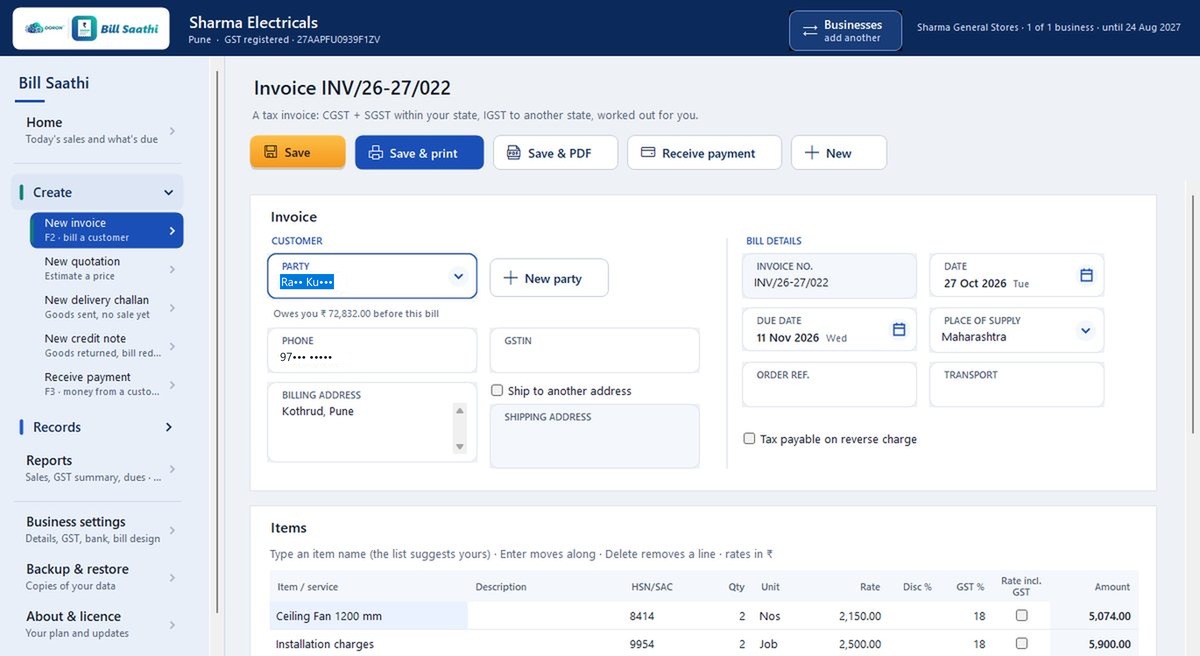This screenshot has width=1200, height=656.
Task: Click the switch-arrows icon beside Businesses
Action: (x=810, y=30)
